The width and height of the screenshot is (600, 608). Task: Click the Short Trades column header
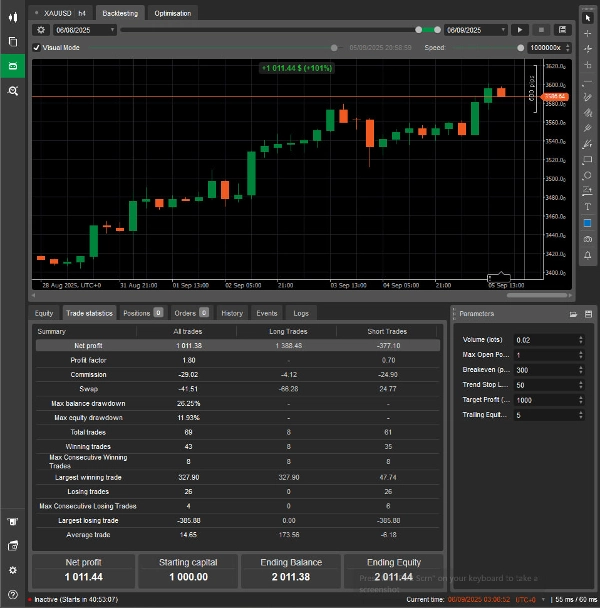[387, 332]
